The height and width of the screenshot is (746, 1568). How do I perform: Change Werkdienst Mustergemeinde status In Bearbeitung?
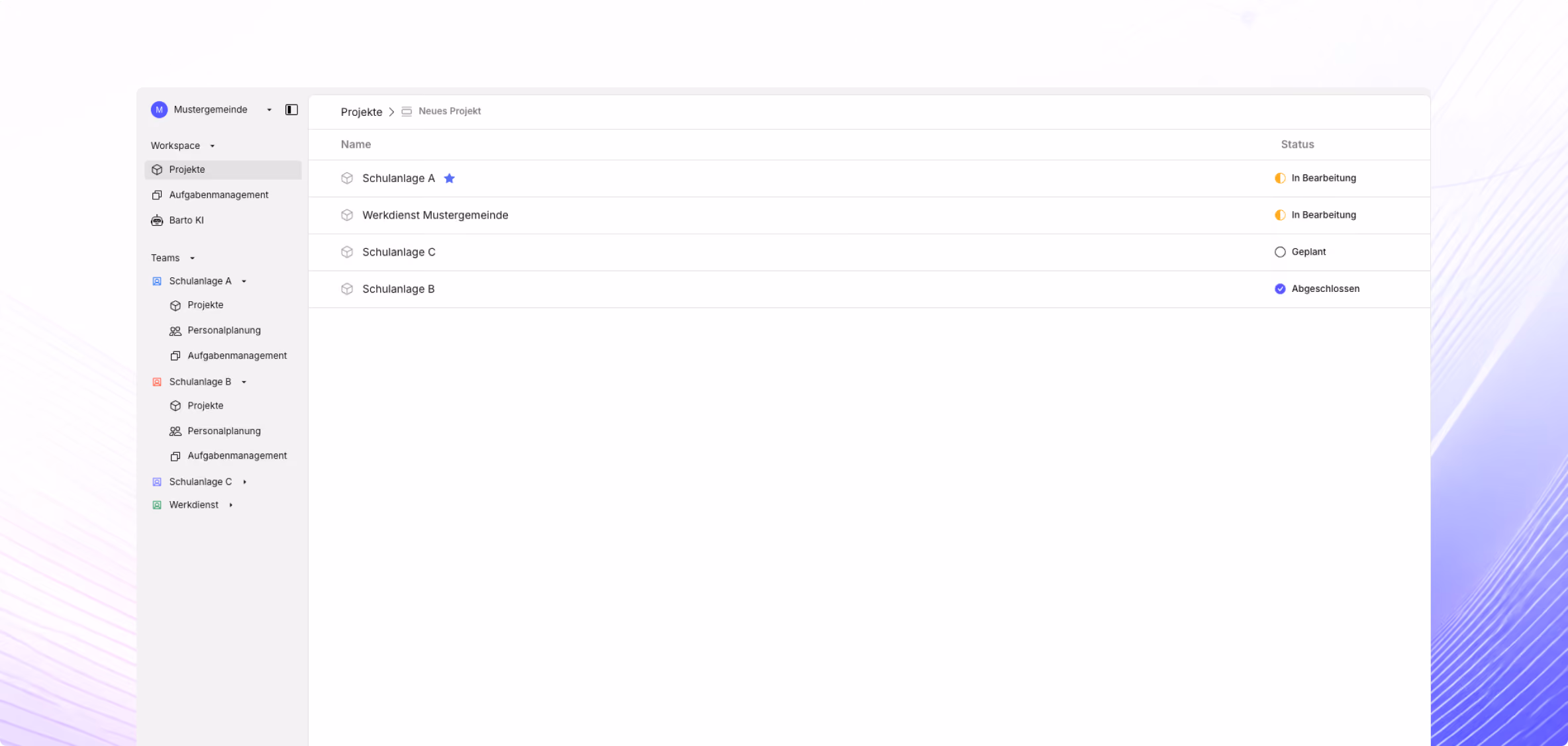point(1323,215)
